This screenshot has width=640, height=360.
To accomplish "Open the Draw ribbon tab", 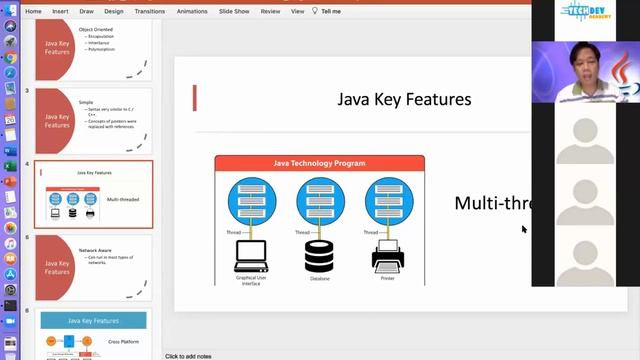I will click(x=87, y=11).
